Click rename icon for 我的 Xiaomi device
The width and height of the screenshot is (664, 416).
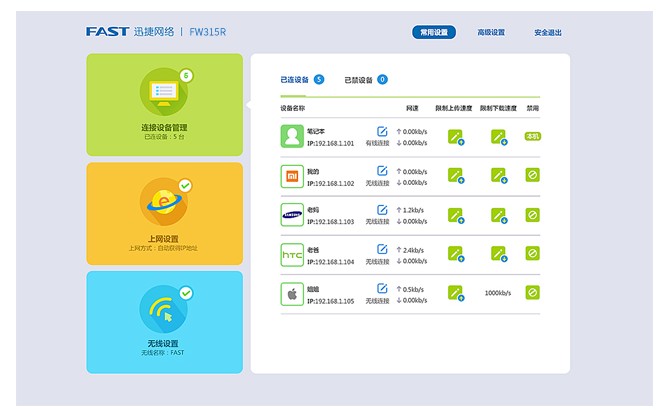[382, 171]
